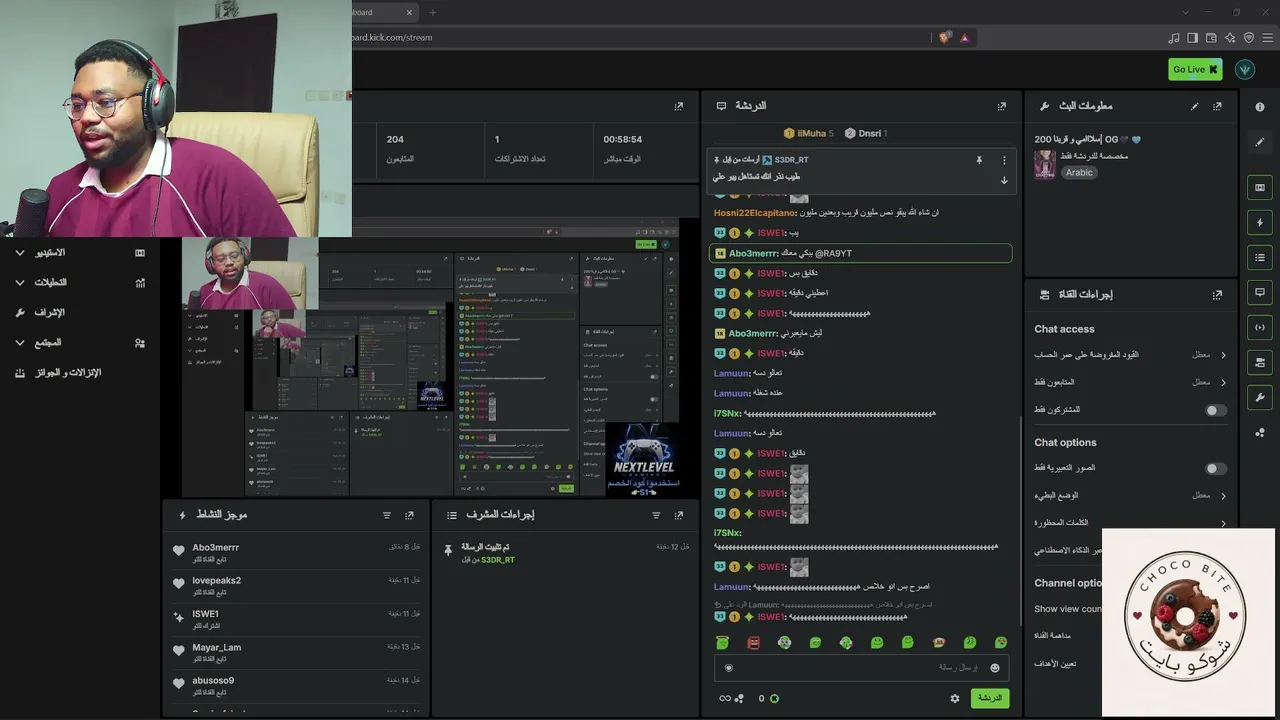Expand the pinned message with the down arrow

pos(1004,180)
